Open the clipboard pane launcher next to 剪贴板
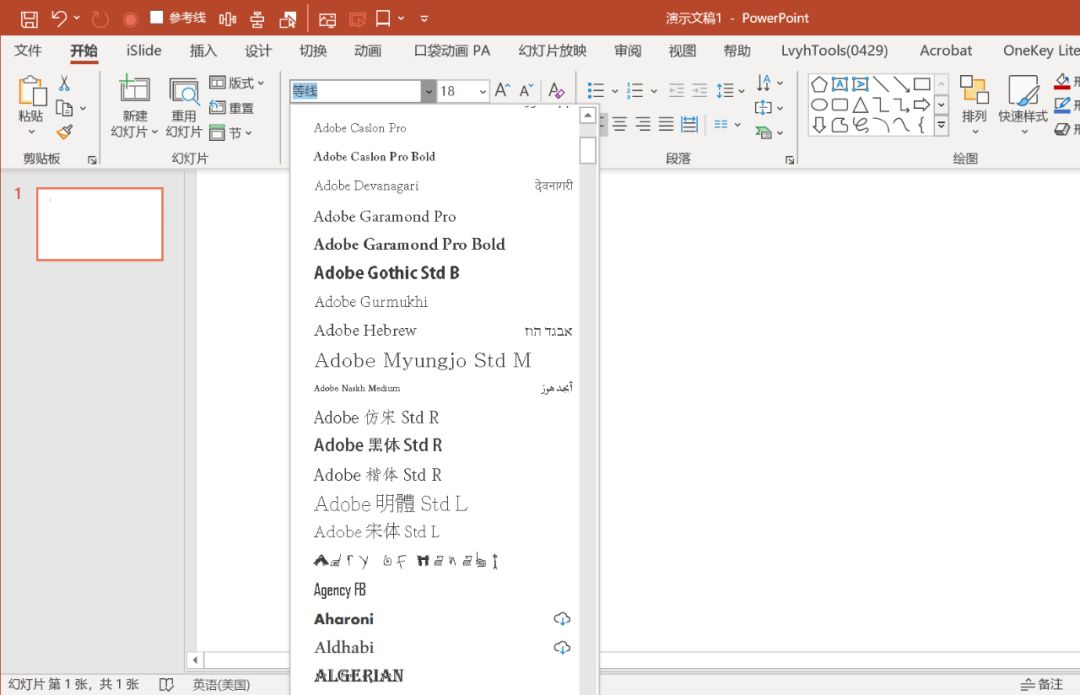1080x695 pixels. point(92,160)
